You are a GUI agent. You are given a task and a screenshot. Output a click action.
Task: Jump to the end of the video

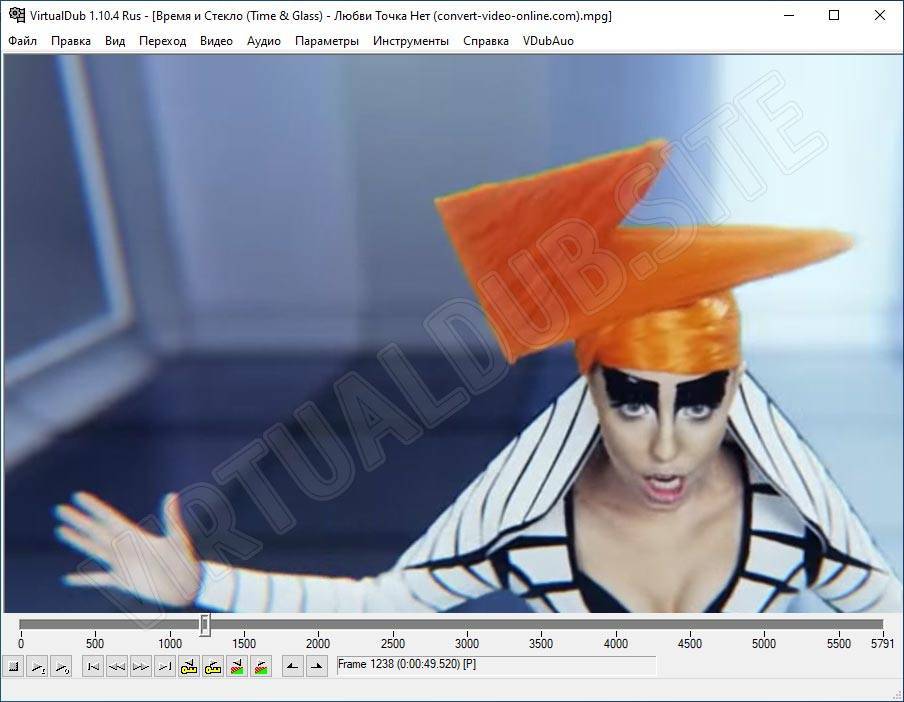click(x=165, y=666)
